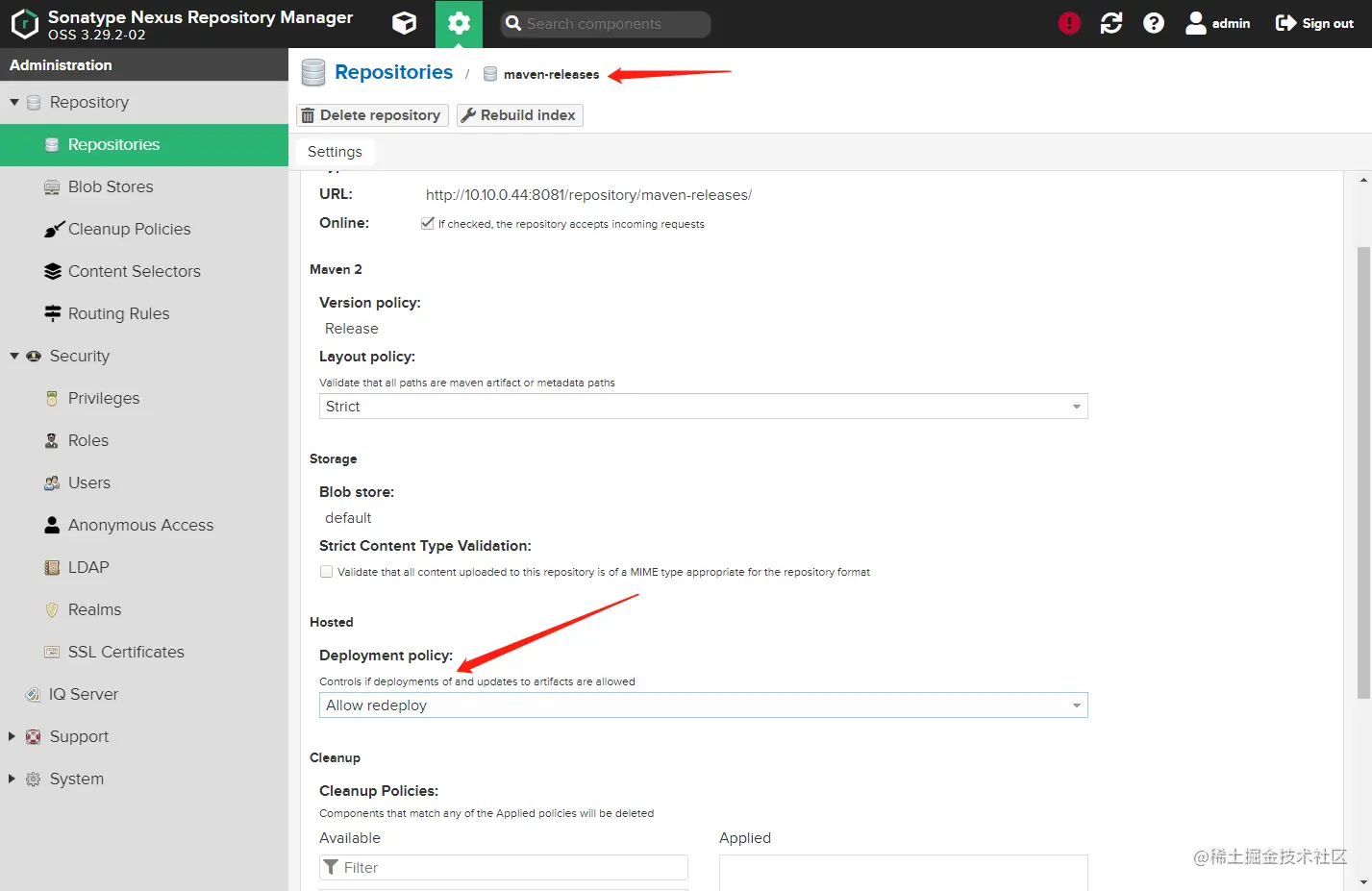1372x891 pixels.
Task: Focus the Search components field
Action: pyautogui.click(x=606, y=24)
